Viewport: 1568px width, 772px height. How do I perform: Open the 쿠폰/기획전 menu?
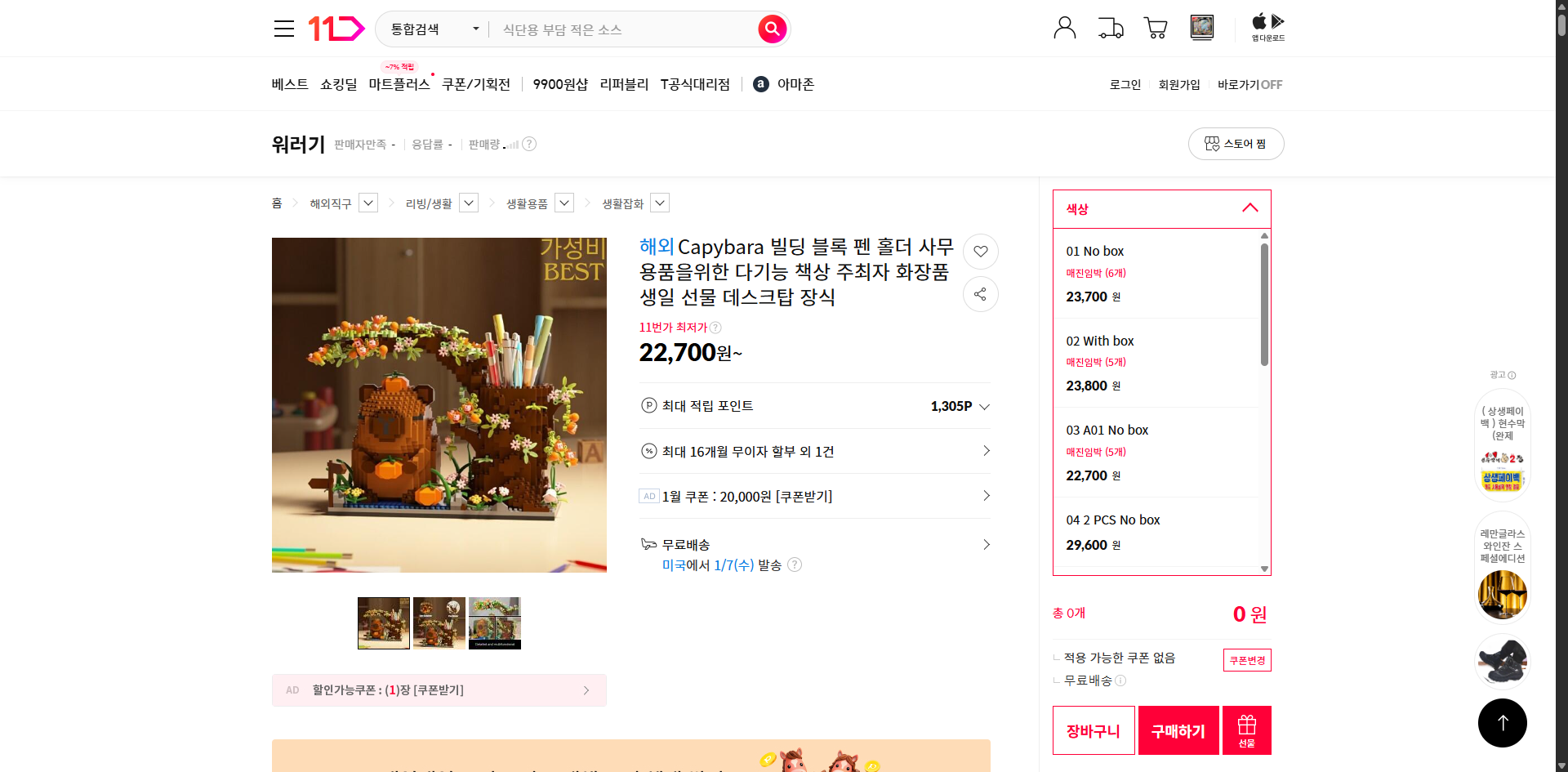click(476, 83)
